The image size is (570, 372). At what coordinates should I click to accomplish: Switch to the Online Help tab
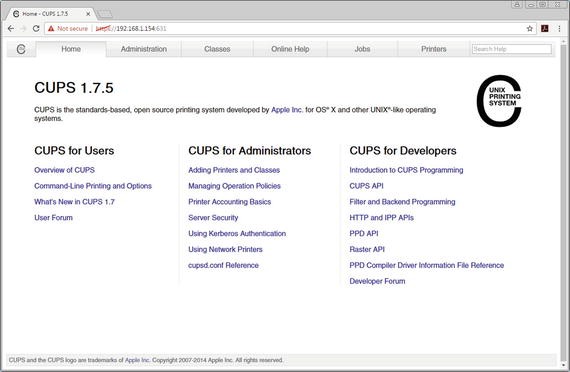[290, 49]
